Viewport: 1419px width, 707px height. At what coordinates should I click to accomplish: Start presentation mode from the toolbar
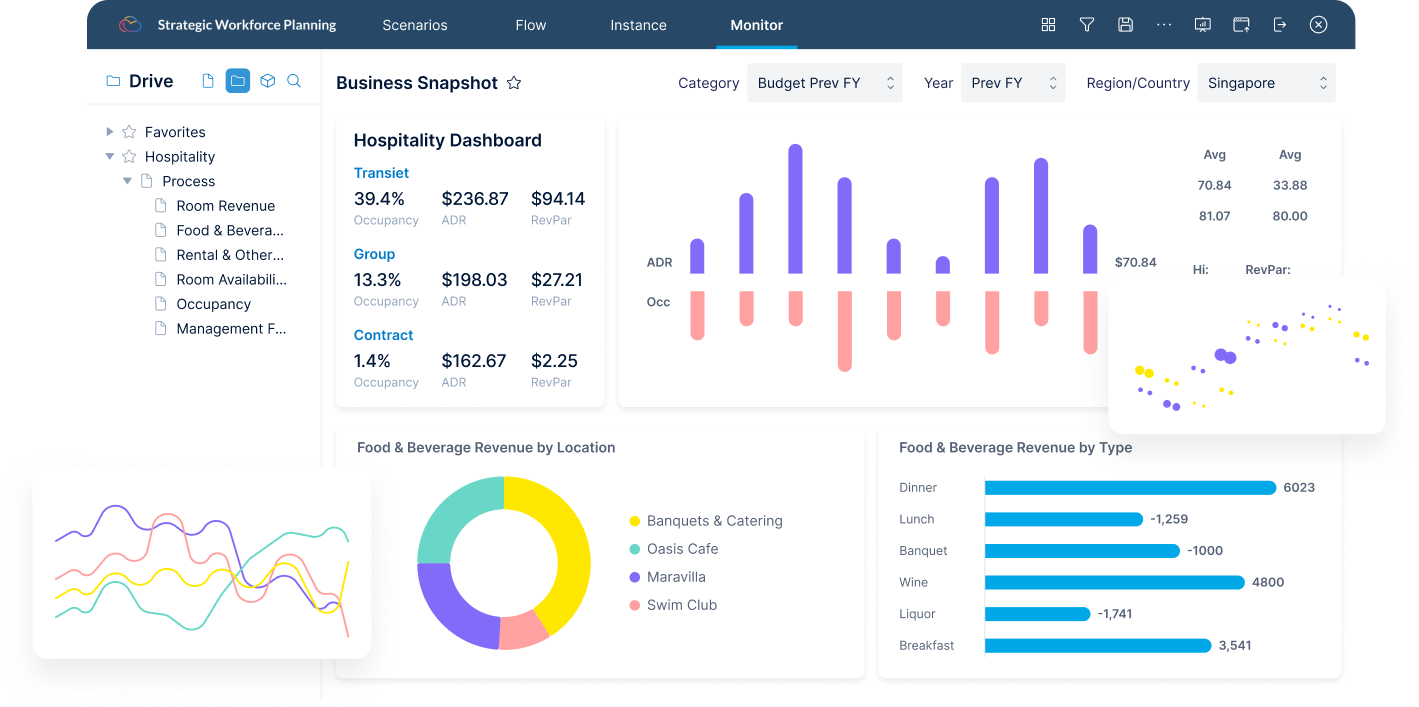tap(1202, 24)
